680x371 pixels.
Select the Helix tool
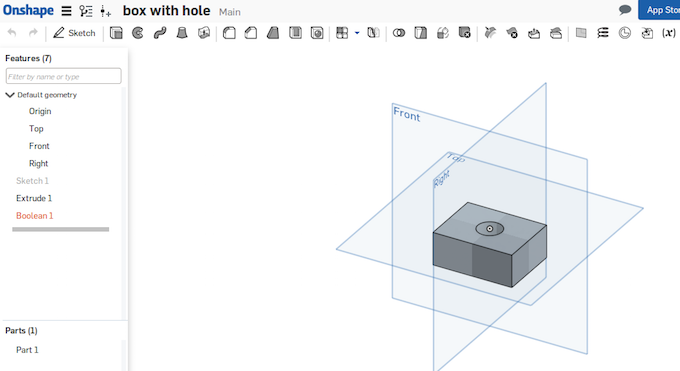point(603,33)
